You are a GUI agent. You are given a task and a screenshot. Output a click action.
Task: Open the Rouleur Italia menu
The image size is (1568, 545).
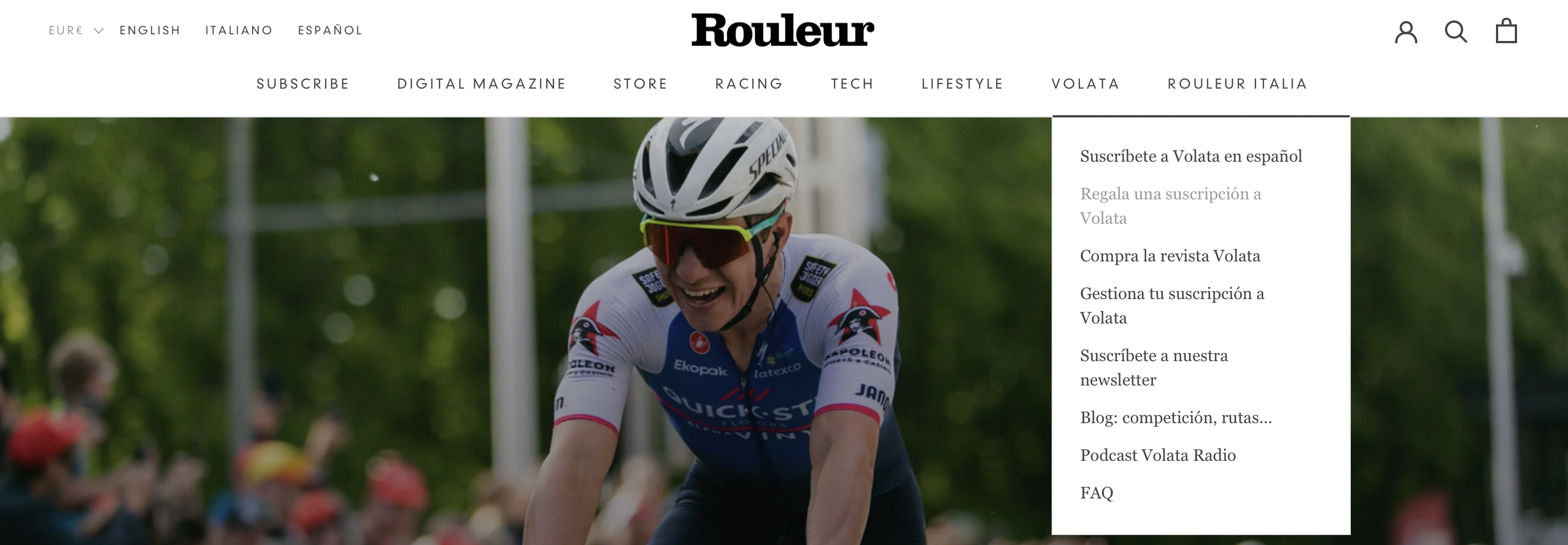click(x=1237, y=84)
